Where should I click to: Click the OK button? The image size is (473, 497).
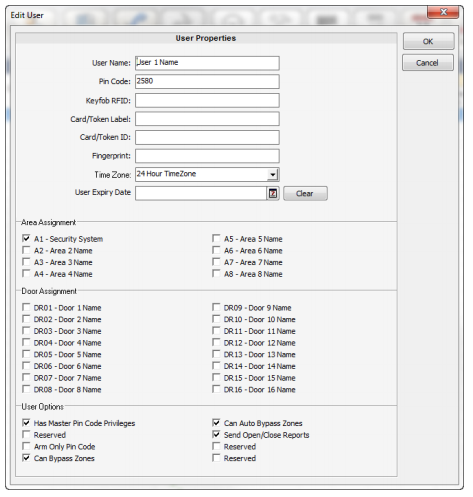428,41
